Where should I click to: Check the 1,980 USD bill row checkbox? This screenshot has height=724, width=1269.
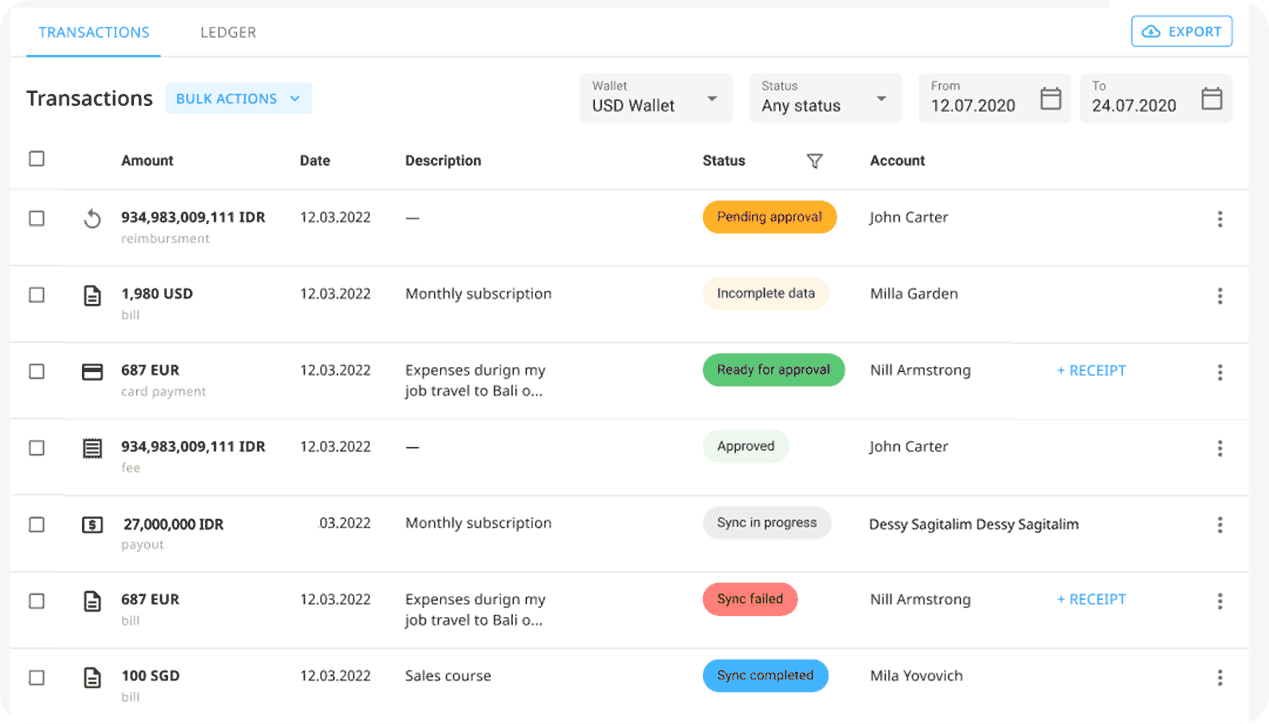click(x=37, y=295)
